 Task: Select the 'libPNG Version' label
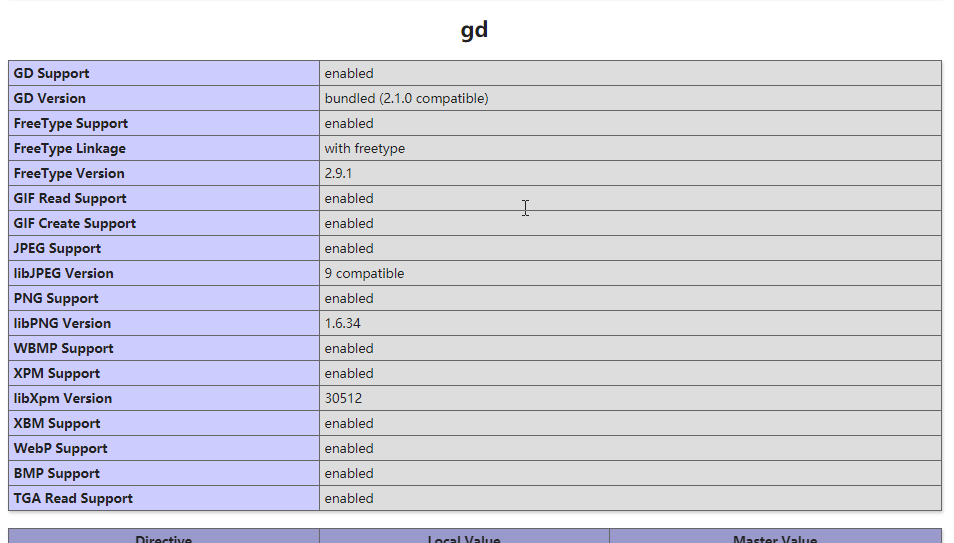point(62,323)
